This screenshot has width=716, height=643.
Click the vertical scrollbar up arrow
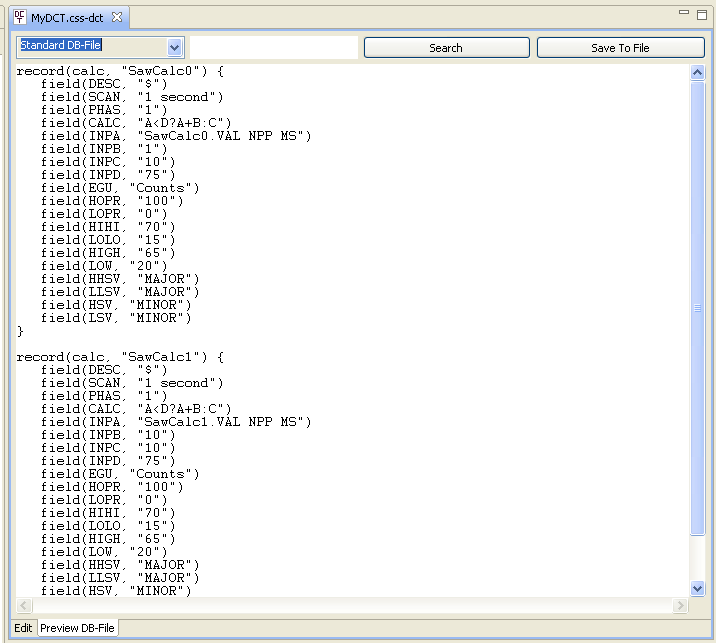tap(697, 72)
